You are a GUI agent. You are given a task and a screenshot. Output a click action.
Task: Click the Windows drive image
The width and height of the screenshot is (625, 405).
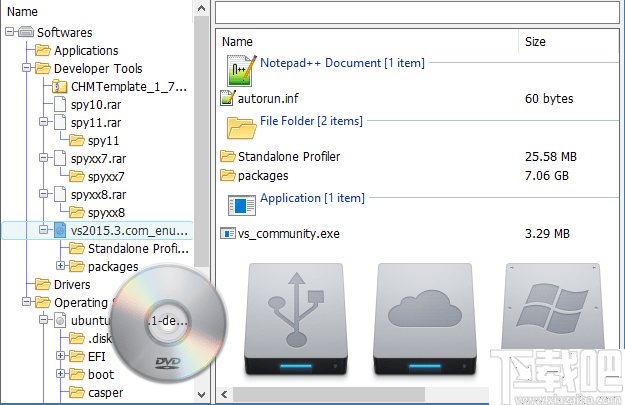pyautogui.click(x=553, y=307)
